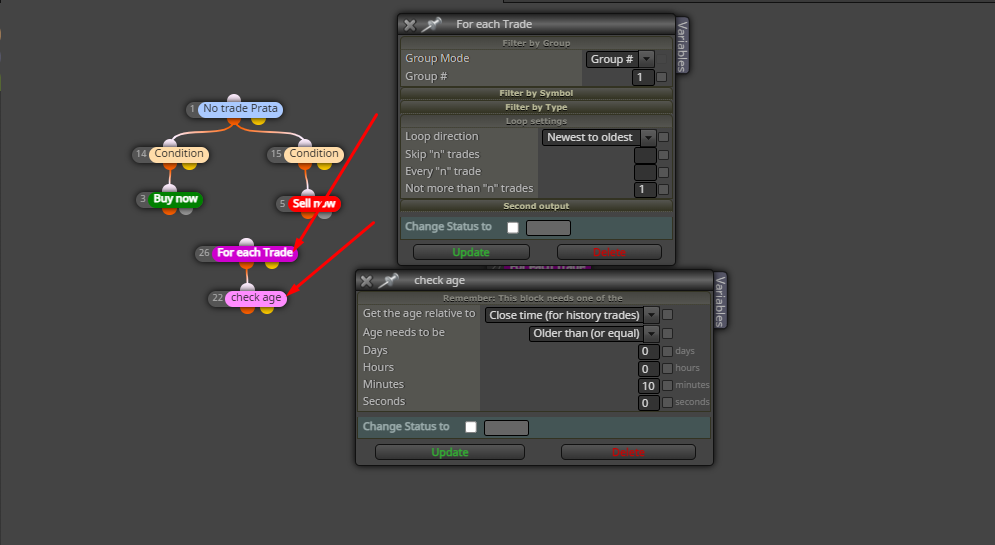This screenshot has height=545, width=995.
Task: Toggle checkbox beside Not more than "n" trades
Action: pyautogui.click(x=663, y=189)
